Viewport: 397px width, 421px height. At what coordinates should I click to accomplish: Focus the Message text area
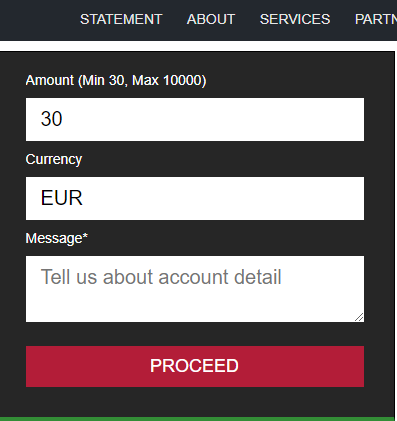tap(195, 289)
